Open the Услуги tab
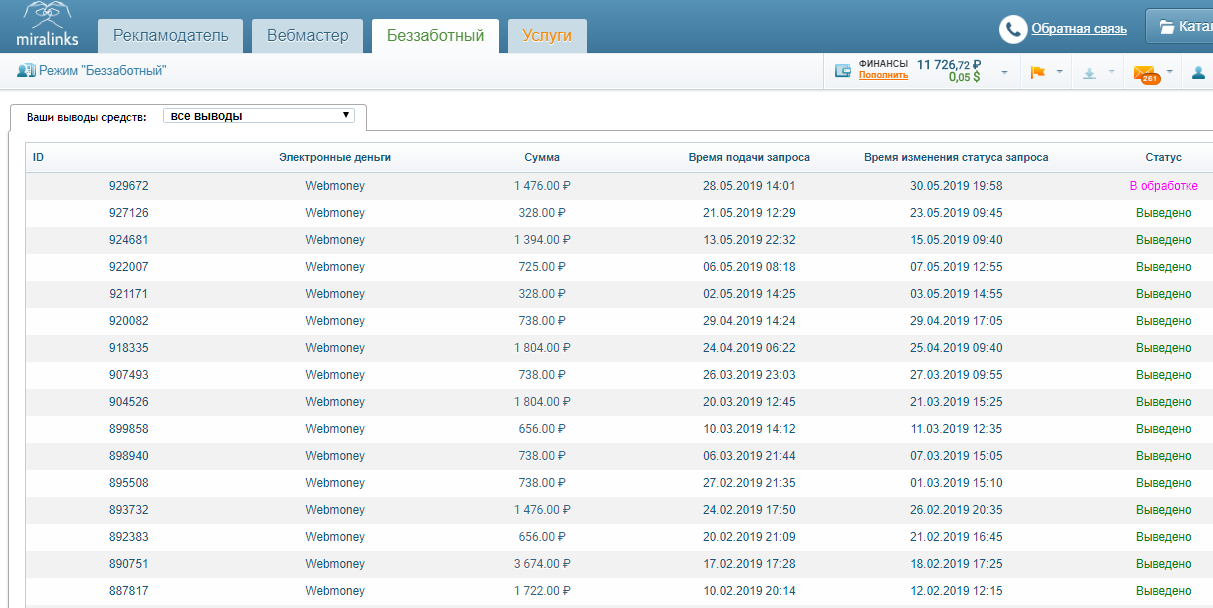1213x608 pixels. click(x=547, y=36)
